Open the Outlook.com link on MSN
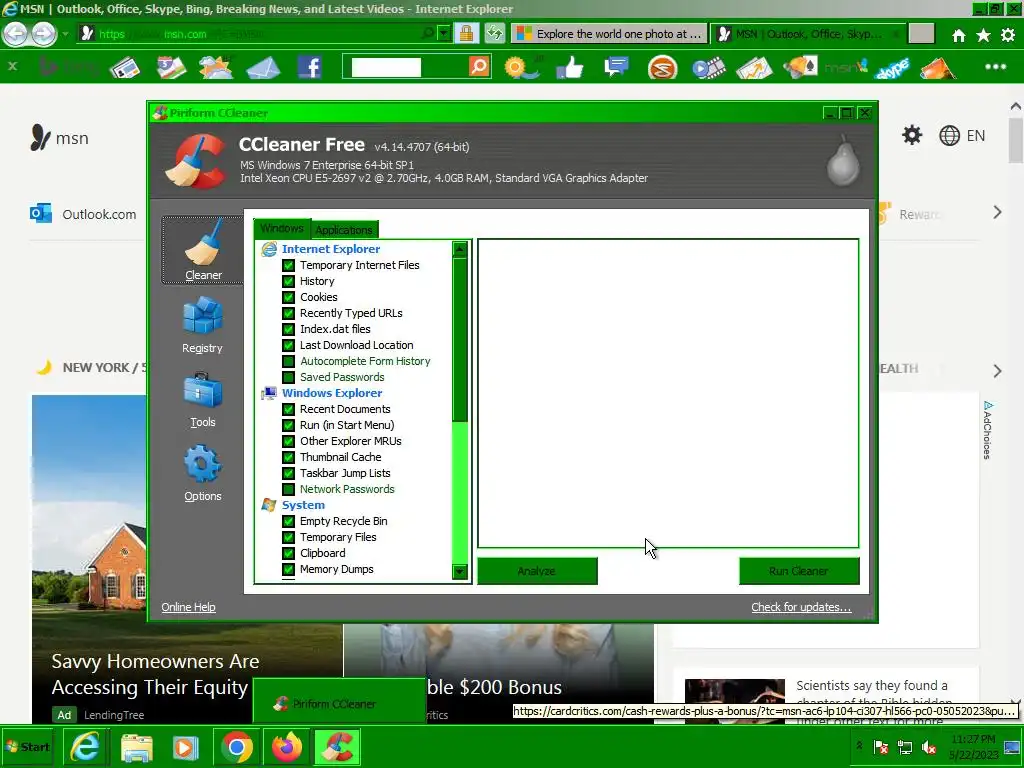Viewport: 1024px width, 768px height. tap(83, 214)
